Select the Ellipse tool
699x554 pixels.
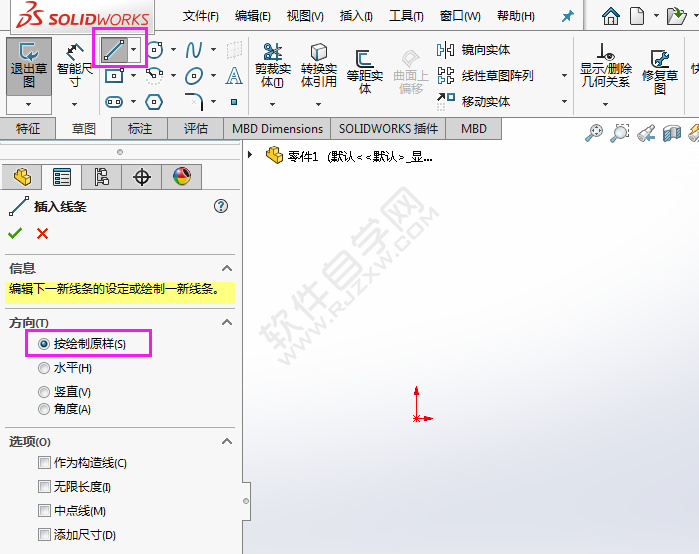194,76
